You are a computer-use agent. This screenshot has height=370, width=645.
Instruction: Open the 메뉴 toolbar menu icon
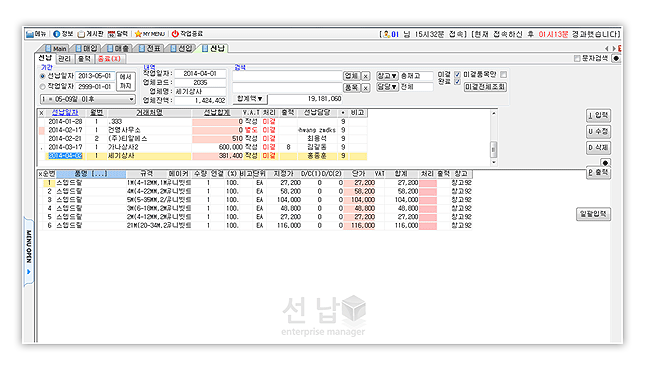[30, 34]
